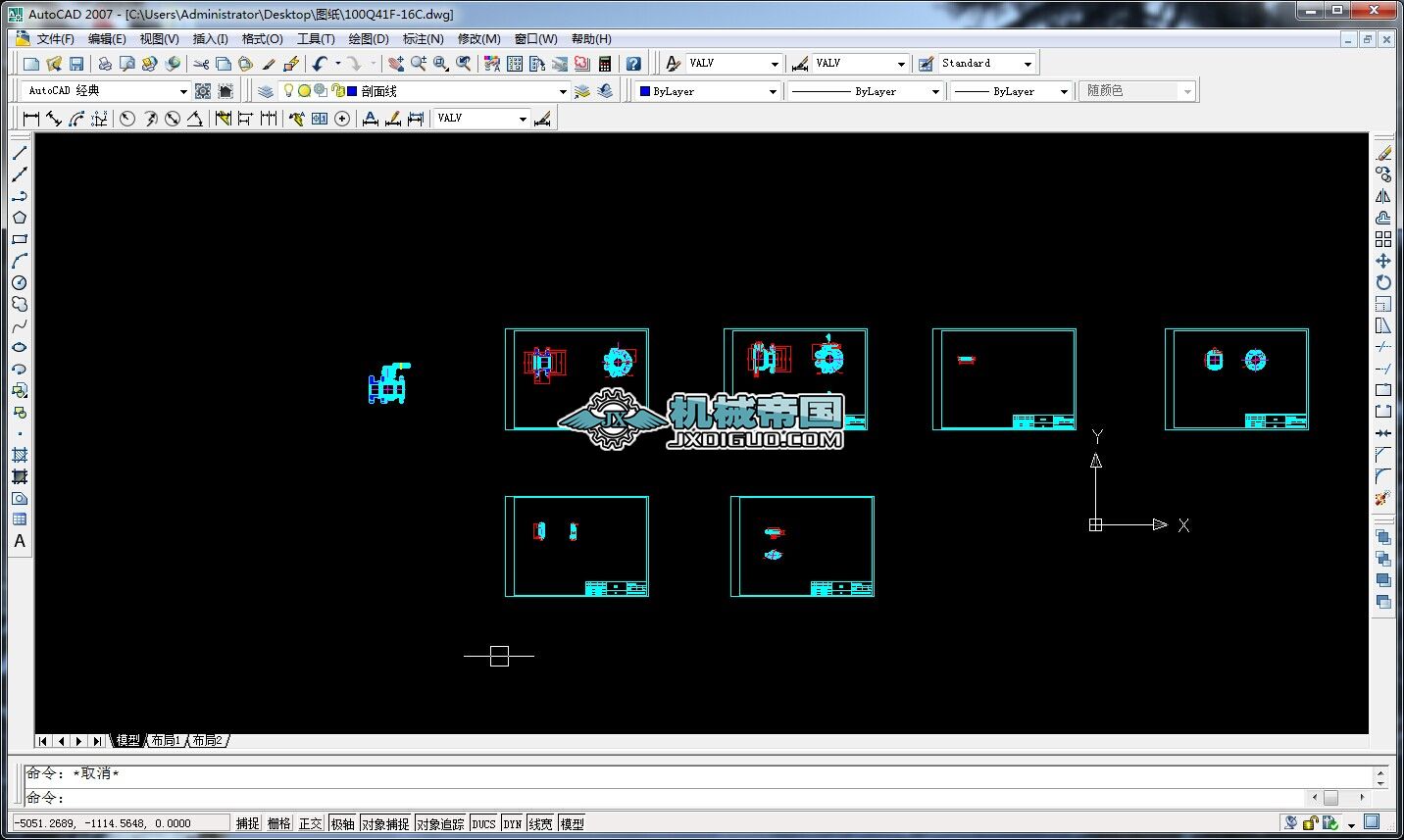Enable 栅格 grid display in status bar

tap(278, 823)
